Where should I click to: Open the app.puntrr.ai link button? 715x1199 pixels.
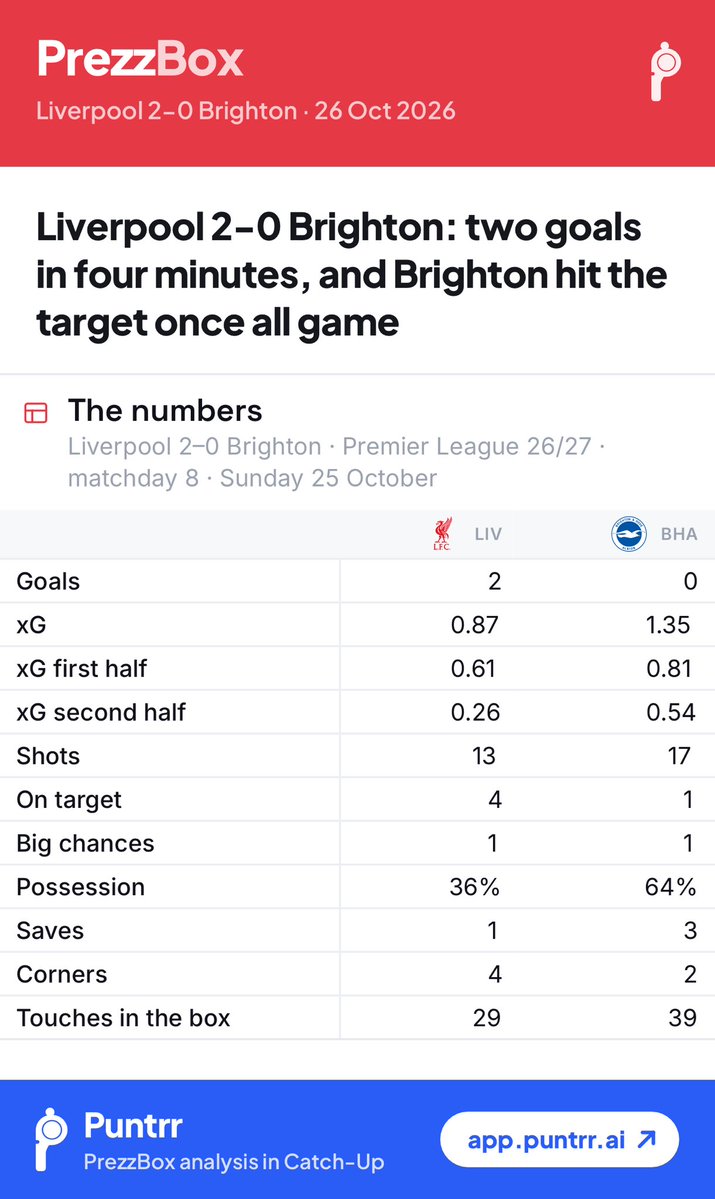click(560, 1139)
